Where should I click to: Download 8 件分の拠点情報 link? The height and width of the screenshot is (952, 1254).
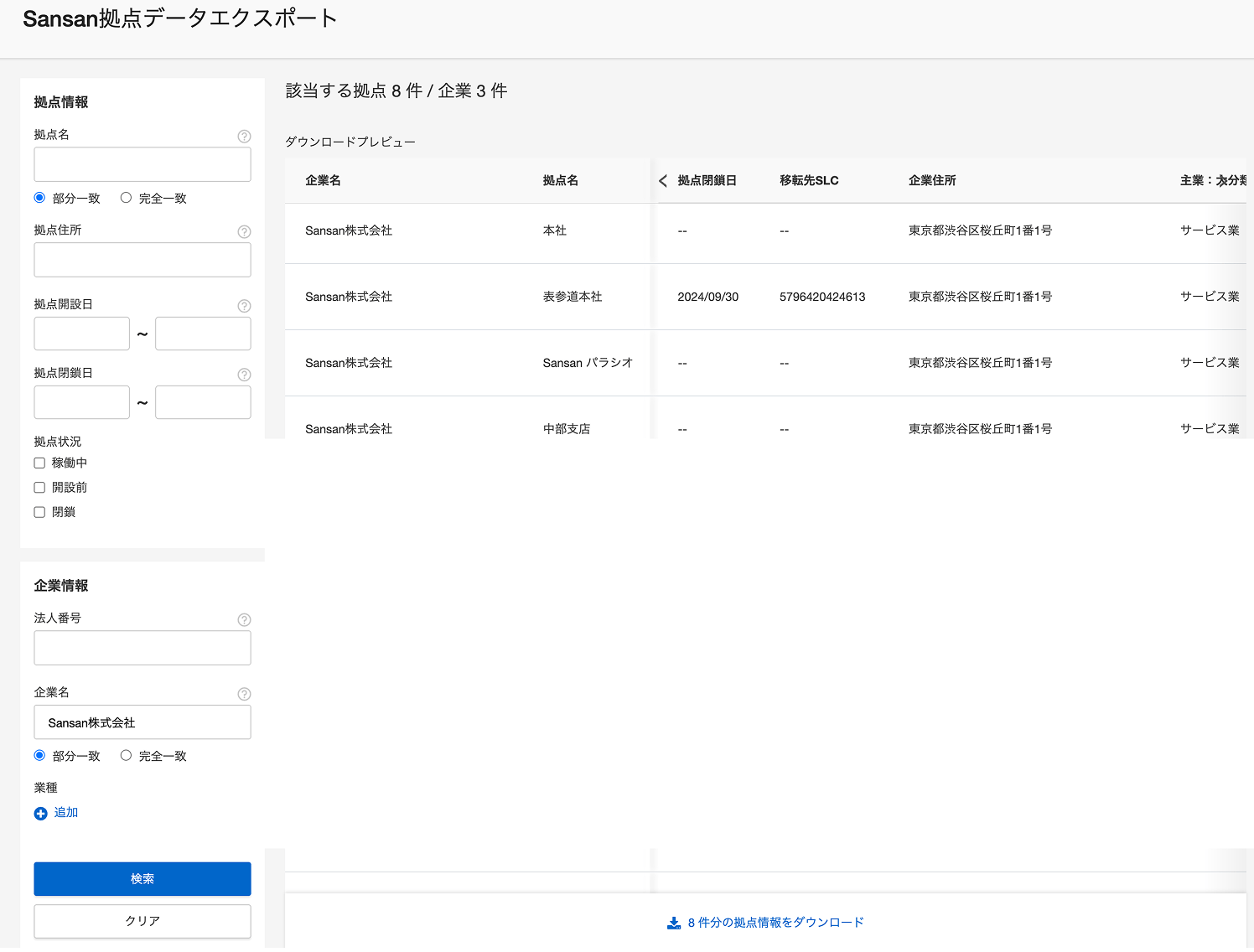[x=775, y=923]
